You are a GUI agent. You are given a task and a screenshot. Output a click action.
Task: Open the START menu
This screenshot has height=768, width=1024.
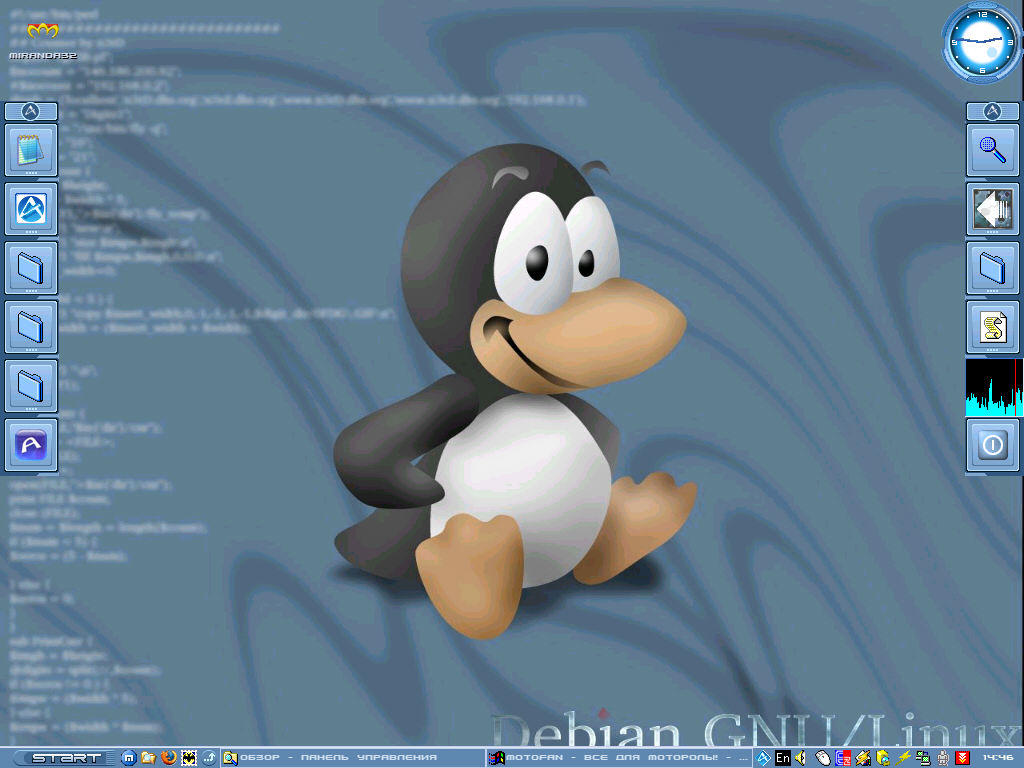(65, 758)
